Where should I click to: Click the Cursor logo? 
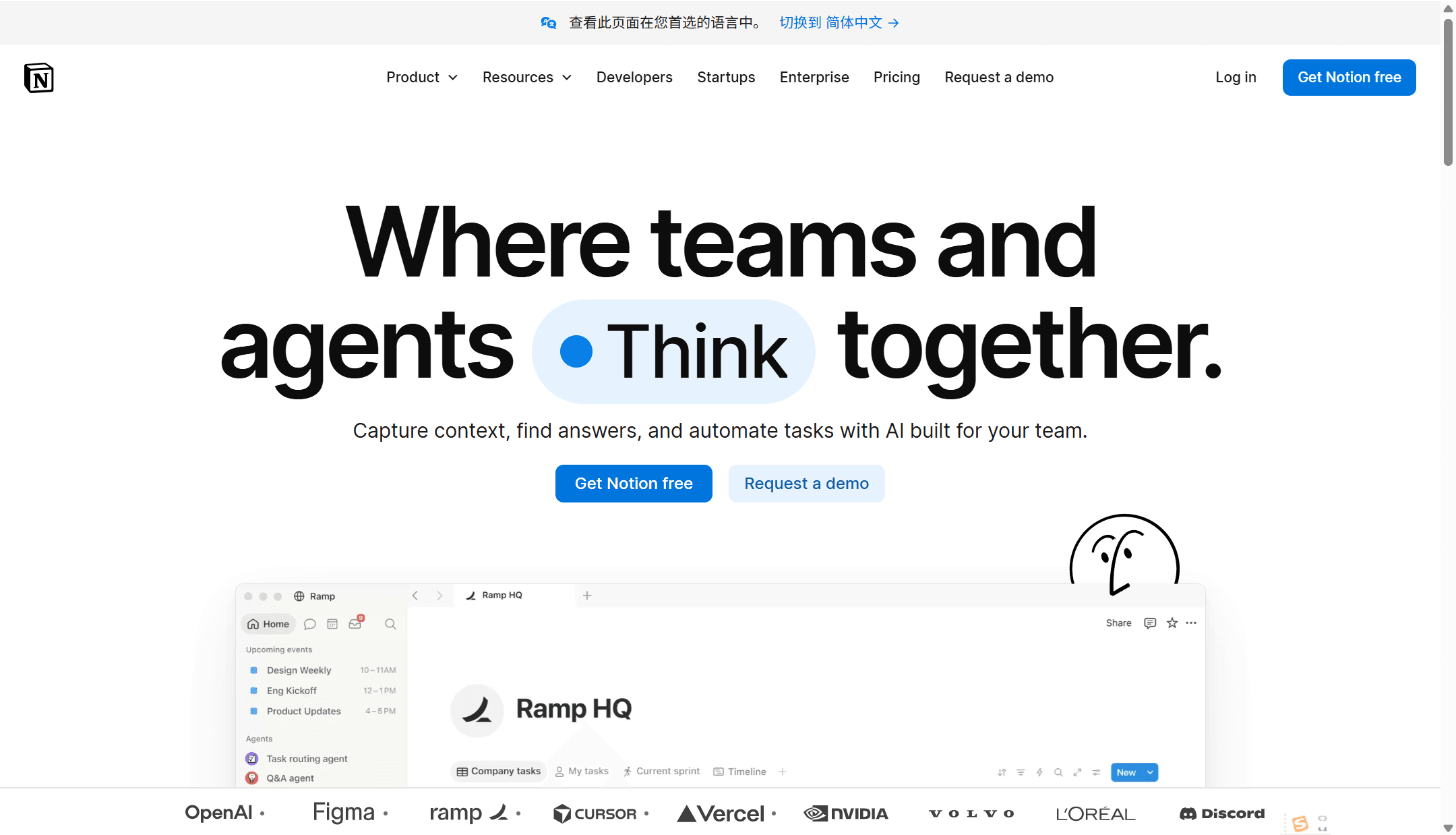[595, 813]
